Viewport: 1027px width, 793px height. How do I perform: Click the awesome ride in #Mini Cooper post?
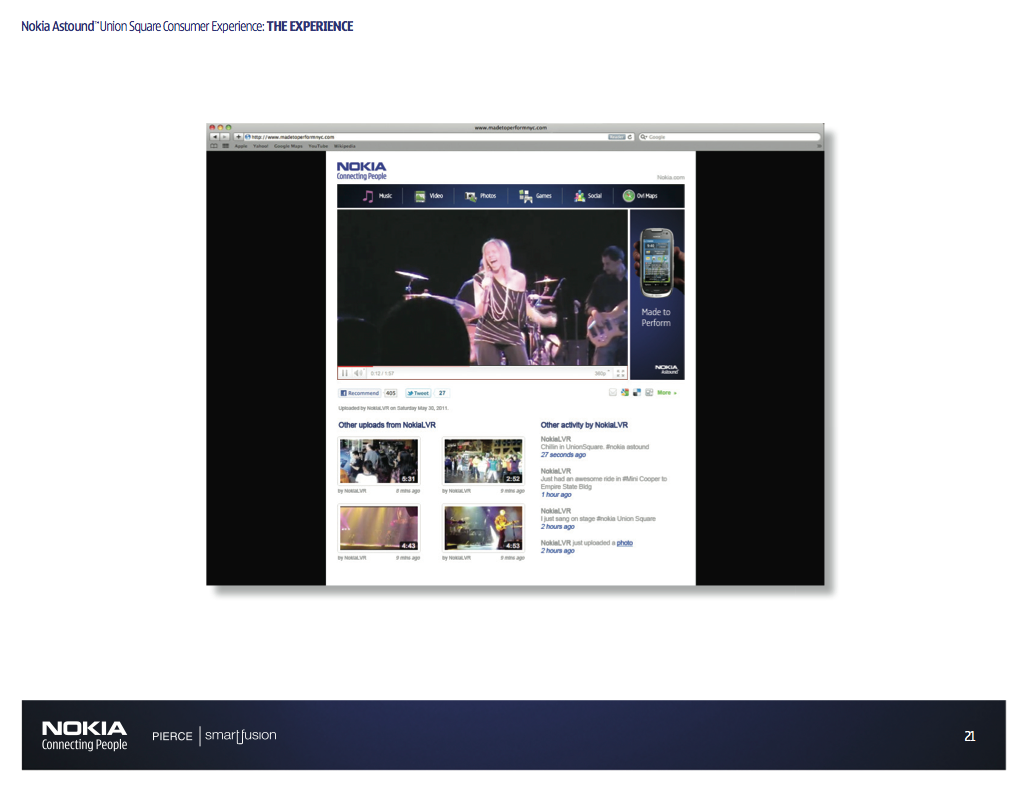coord(604,483)
